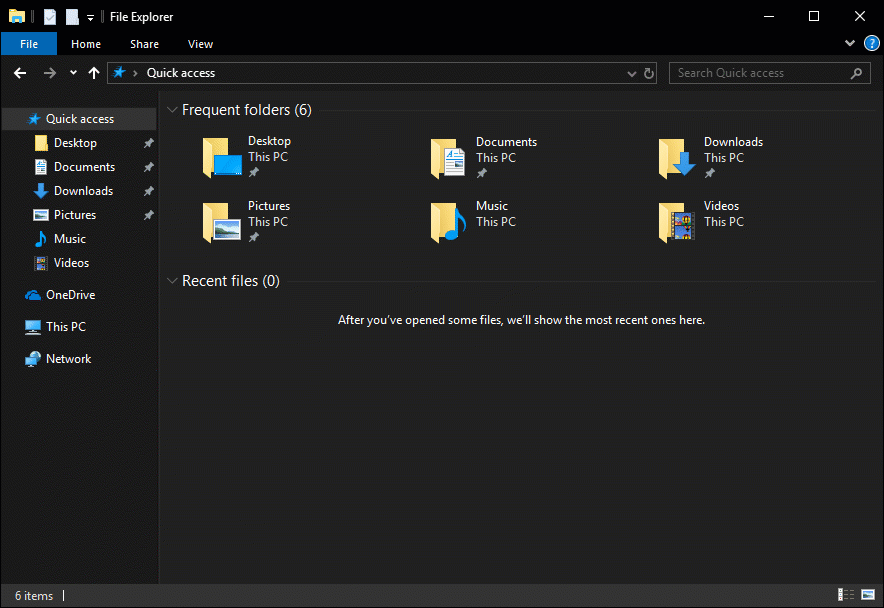This screenshot has width=884, height=608.
Task: Unpin Desktop from Quick access
Action: [148, 142]
